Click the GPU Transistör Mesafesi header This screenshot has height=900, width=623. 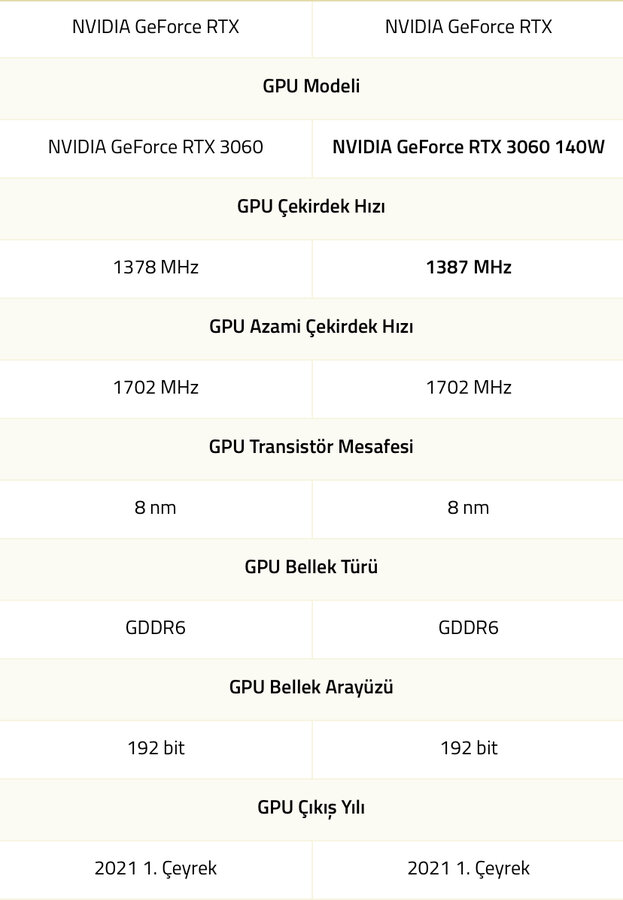pyautogui.click(x=311, y=447)
